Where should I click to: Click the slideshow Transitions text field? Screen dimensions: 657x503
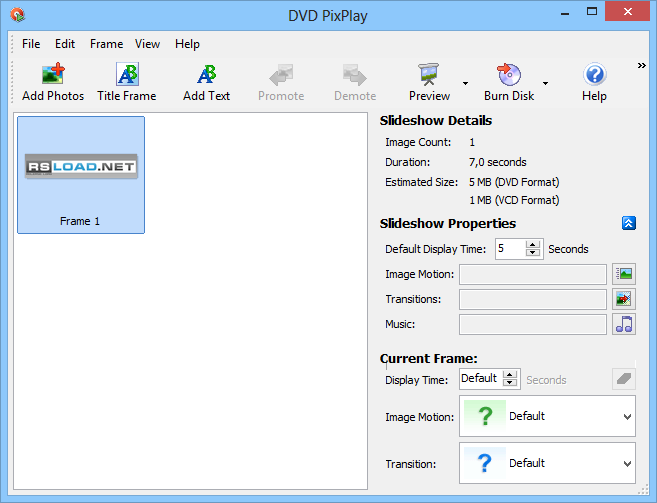(533, 299)
